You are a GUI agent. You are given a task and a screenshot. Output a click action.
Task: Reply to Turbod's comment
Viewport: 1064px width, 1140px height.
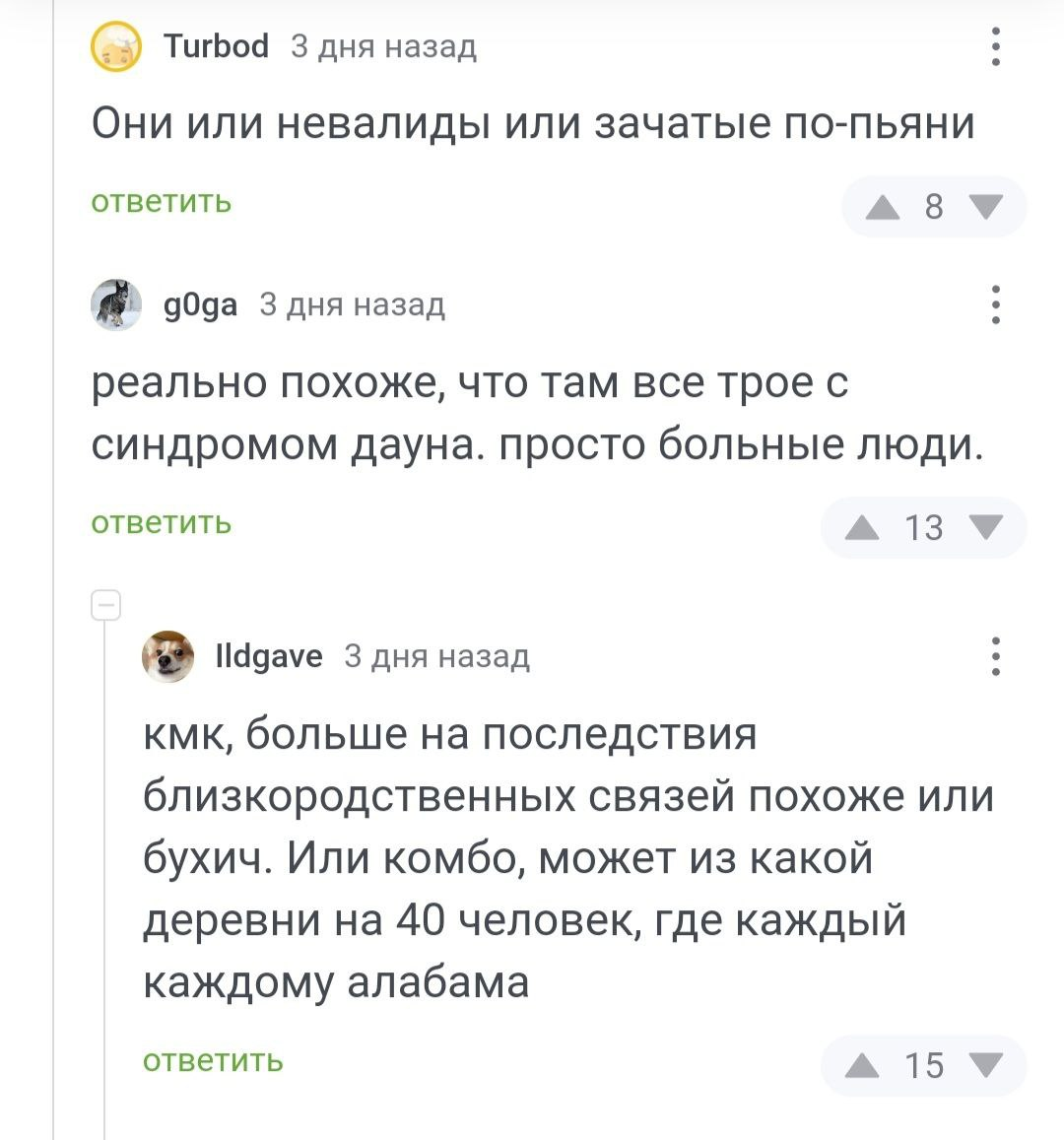(x=162, y=202)
